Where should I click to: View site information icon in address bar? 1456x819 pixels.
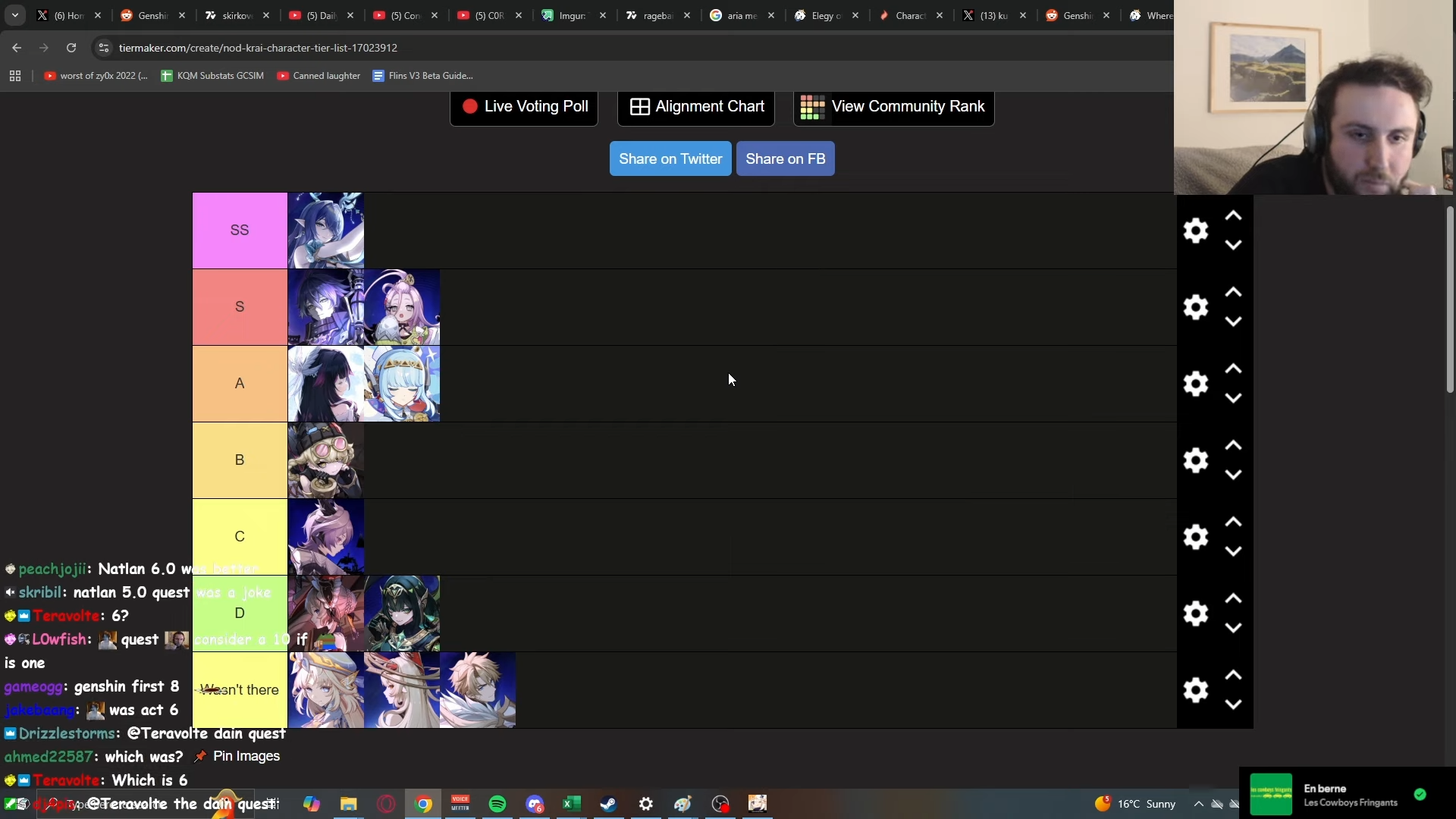tap(104, 48)
